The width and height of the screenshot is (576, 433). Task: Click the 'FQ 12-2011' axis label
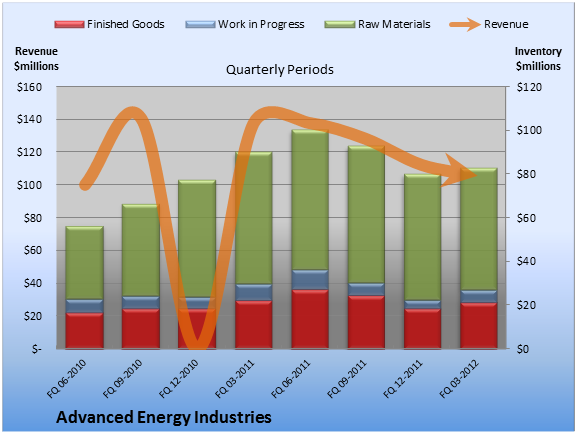[x=403, y=379]
